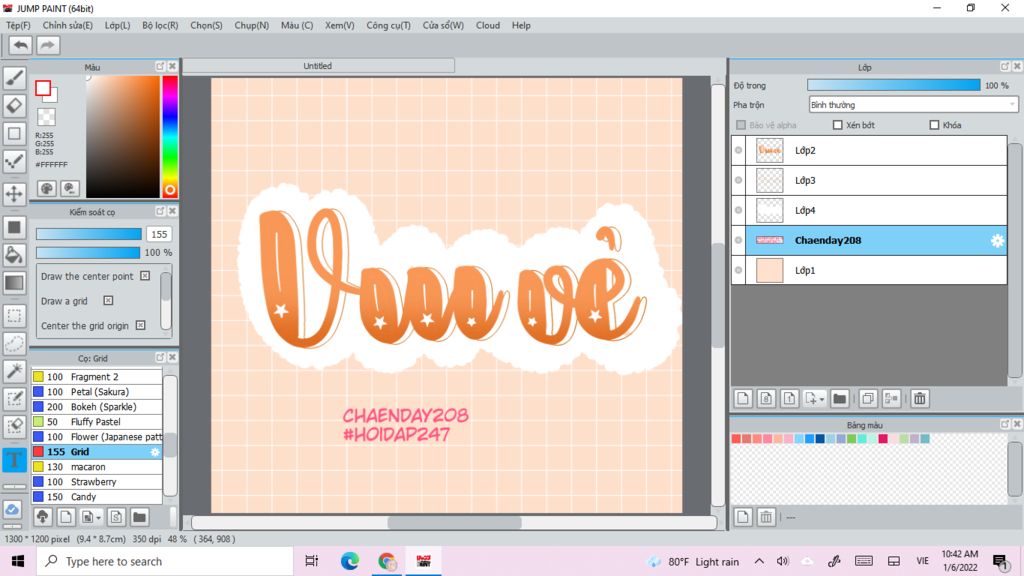Select the Lasso tool
The height and width of the screenshot is (576, 1024).
[14, 343]
